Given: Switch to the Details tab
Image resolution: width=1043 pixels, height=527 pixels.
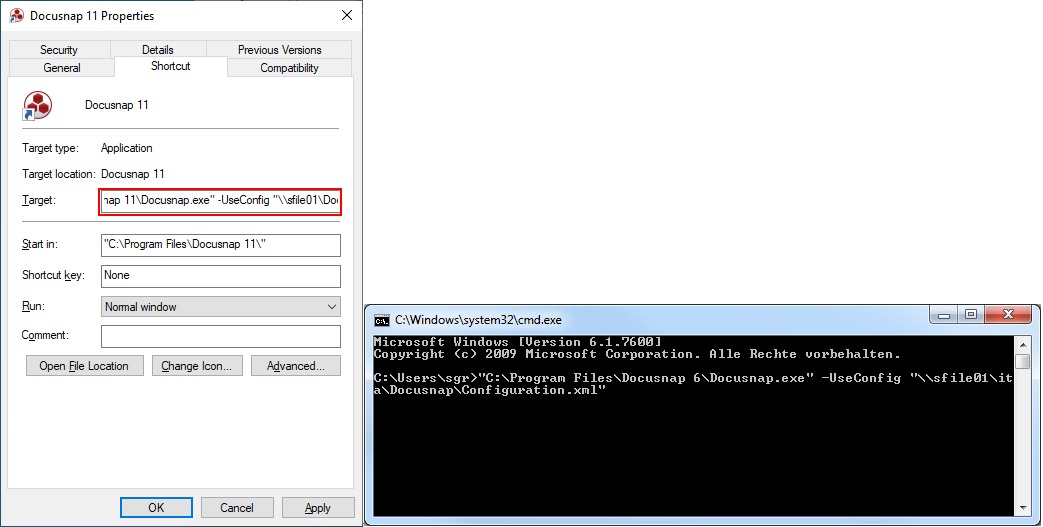Looking at the screenshot, I should pyautogui.click(x=158, y=50).
